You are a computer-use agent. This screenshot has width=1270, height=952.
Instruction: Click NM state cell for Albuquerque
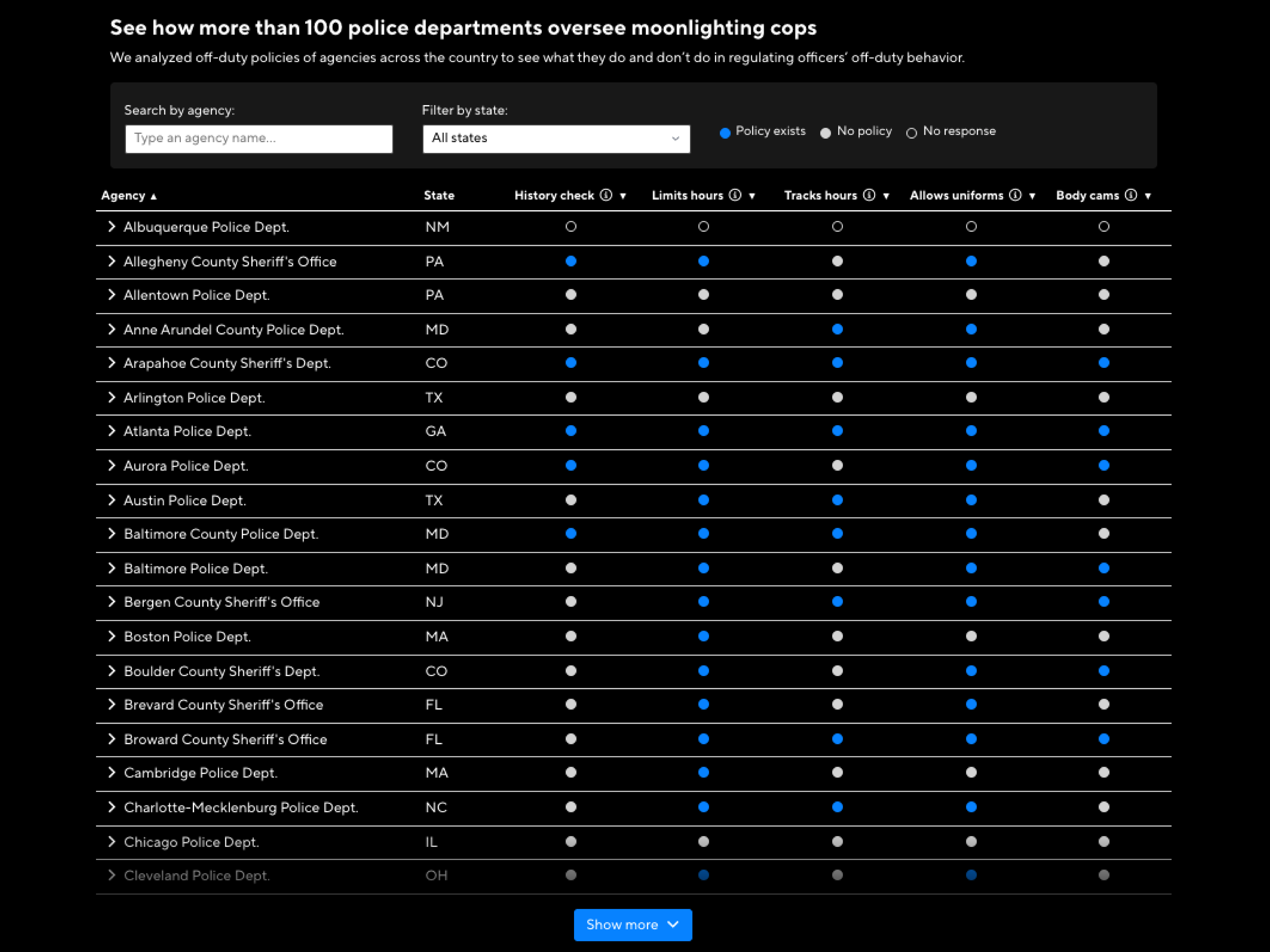click(437, 227)
